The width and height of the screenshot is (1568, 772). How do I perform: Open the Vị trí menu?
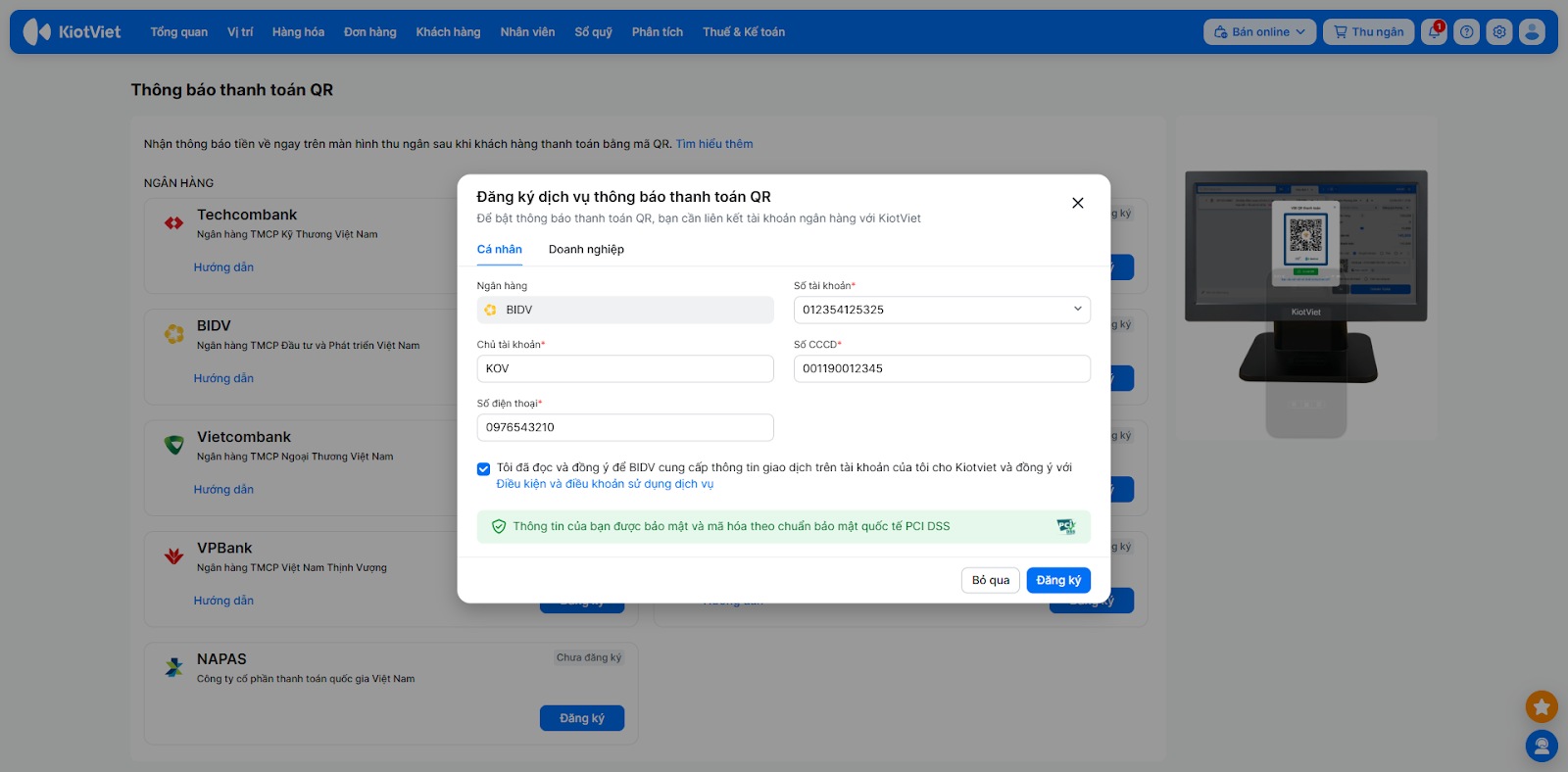pos(240,32)
